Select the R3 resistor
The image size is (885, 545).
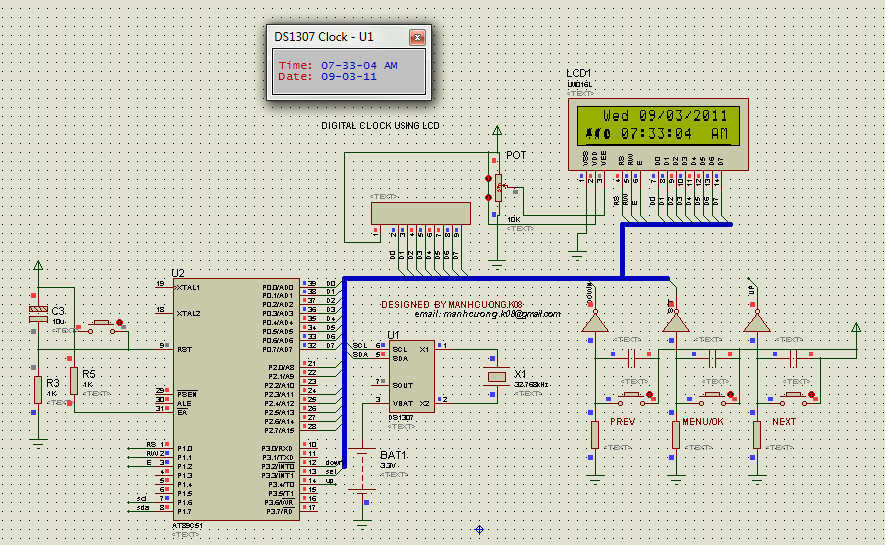[38, 390]
